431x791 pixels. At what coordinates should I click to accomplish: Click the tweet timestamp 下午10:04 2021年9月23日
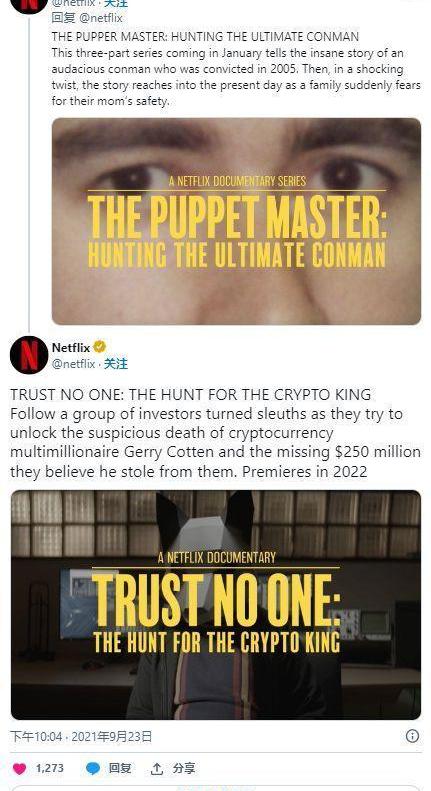coord(81,737)
